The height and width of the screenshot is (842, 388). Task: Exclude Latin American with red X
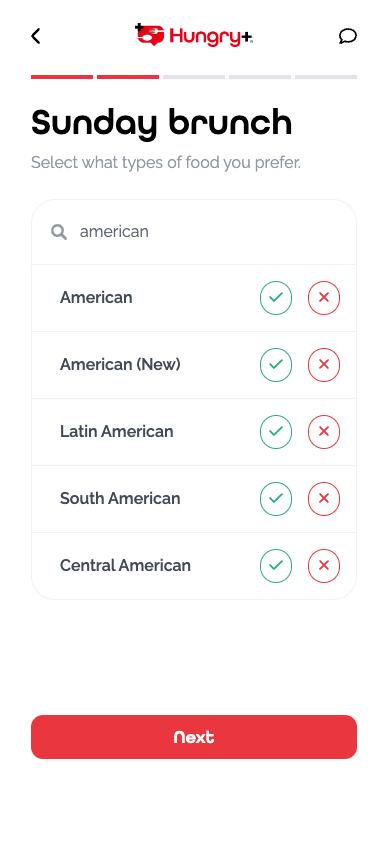(324, 432)
